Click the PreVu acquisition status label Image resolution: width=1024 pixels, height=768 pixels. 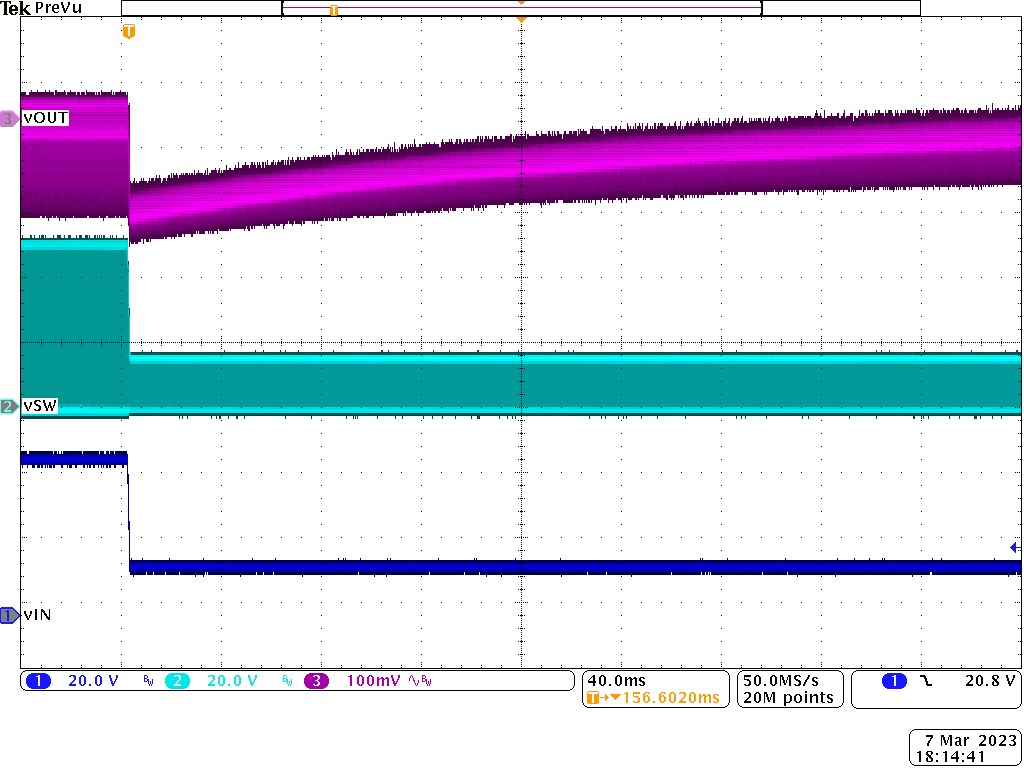pos(56,8)
